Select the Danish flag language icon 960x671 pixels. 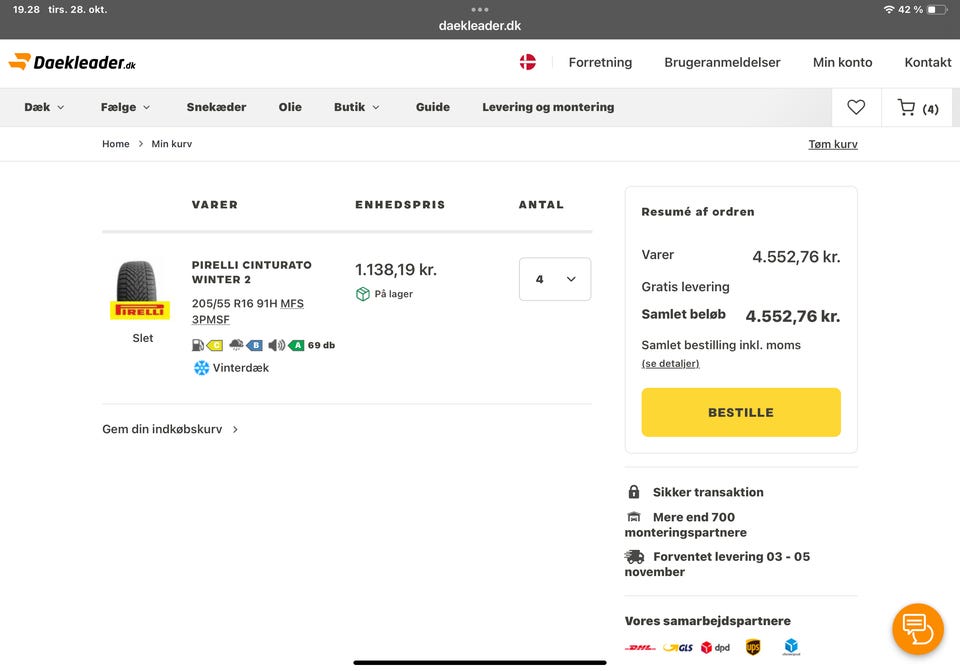(x=528, y=62)
